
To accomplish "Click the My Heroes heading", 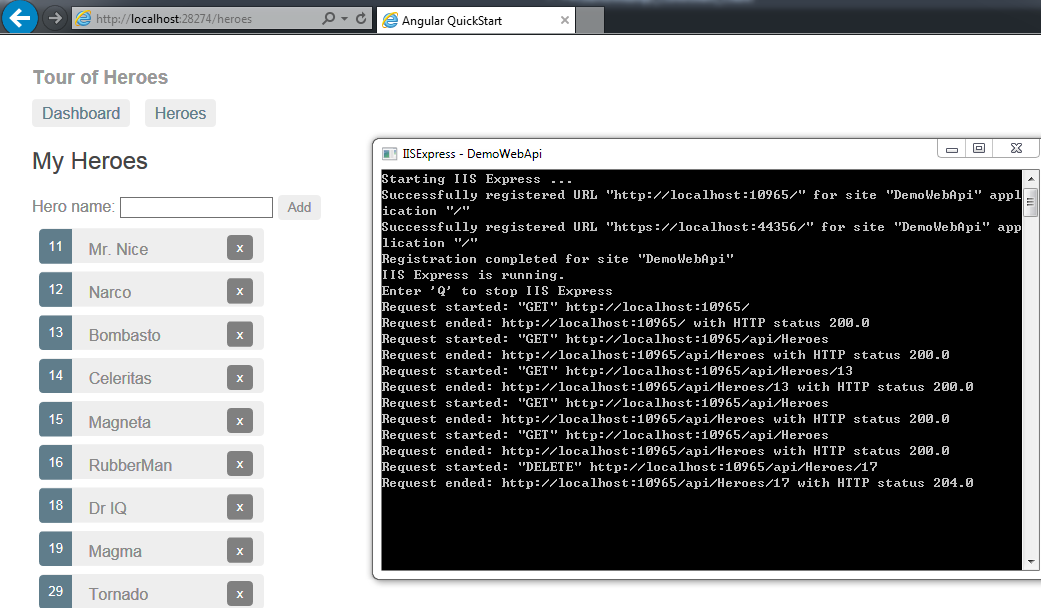I will tap(90, 161).
